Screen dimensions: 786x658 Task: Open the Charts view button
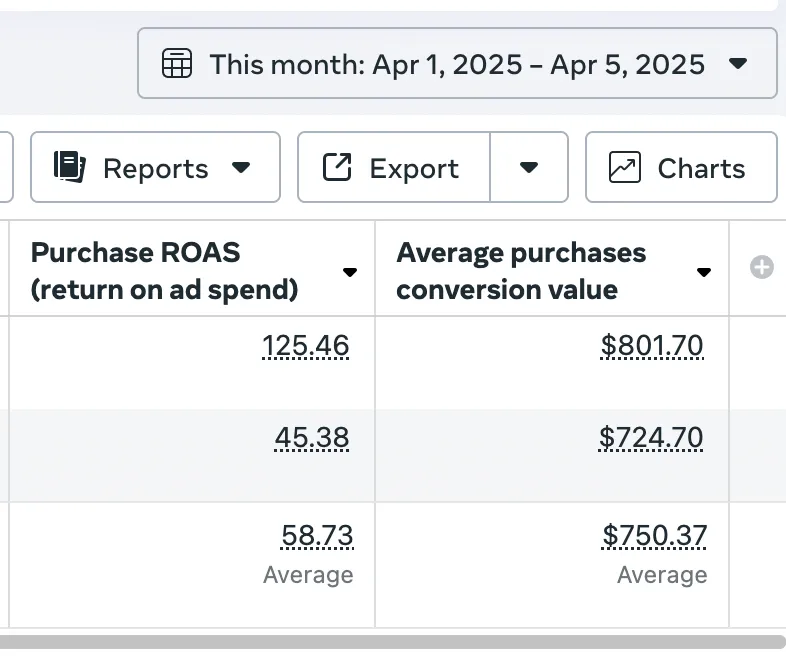(681, 167)
